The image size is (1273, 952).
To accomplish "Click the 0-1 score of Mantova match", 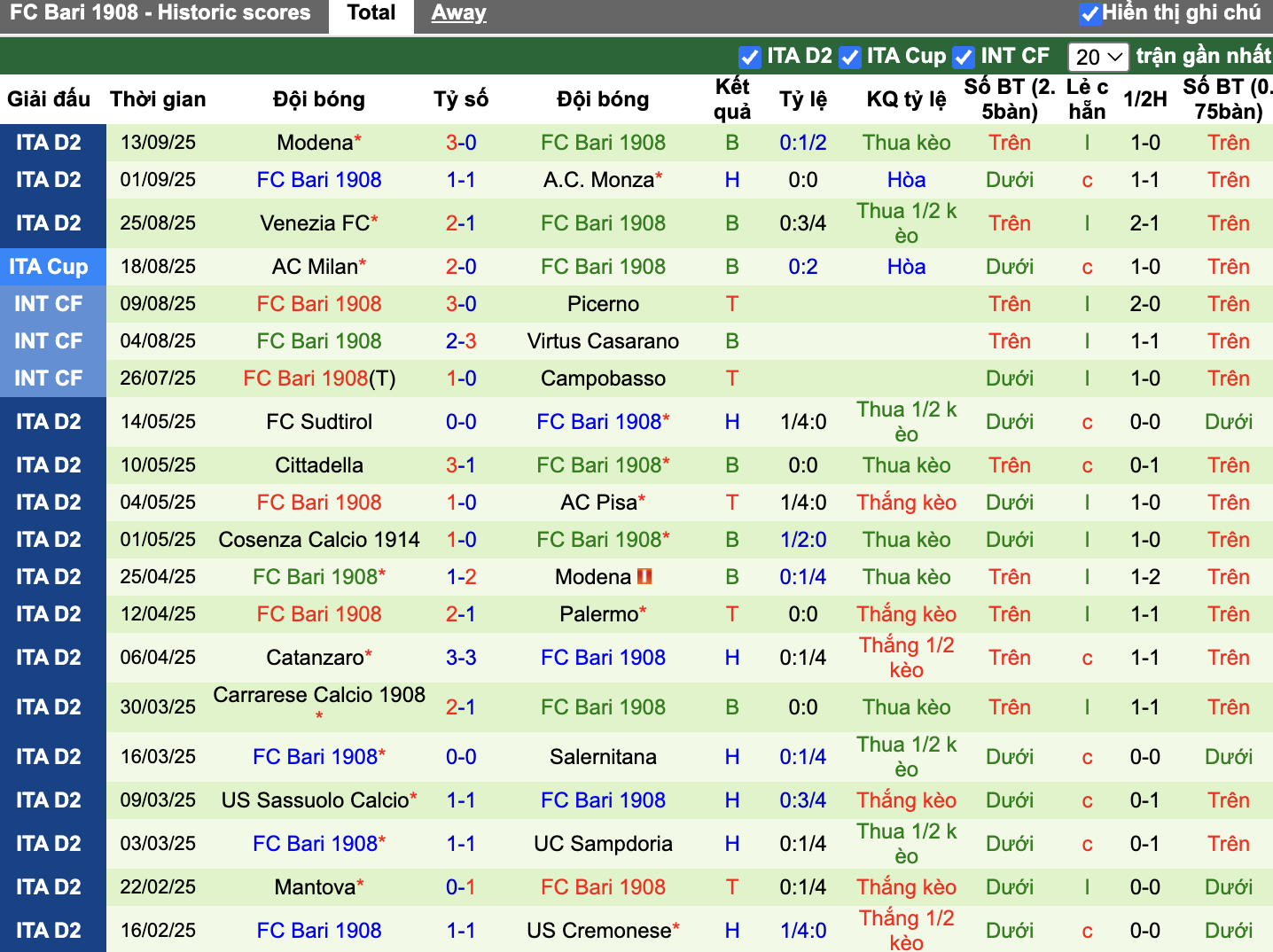I will (461, 887).
